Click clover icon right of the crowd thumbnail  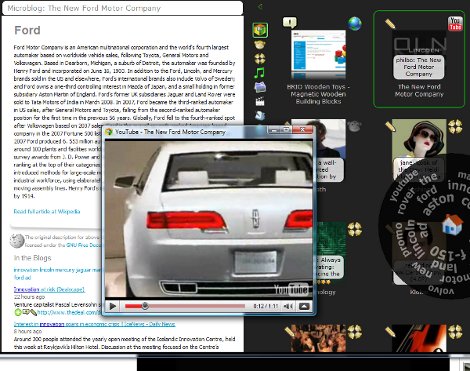click(x=354, y=332)
